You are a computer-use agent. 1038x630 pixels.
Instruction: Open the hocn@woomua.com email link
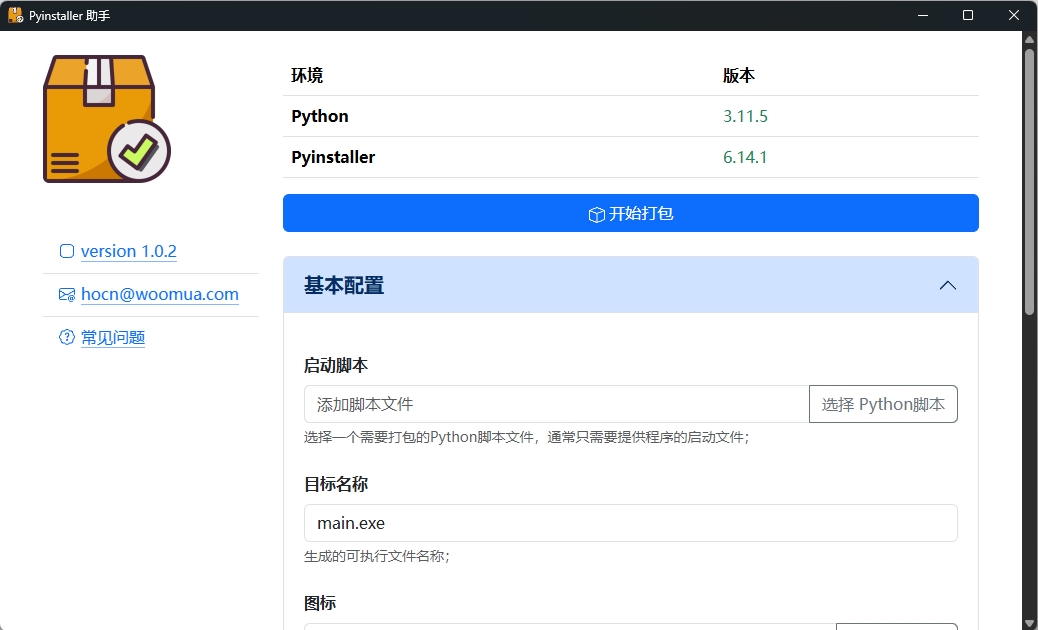(160, 294)
